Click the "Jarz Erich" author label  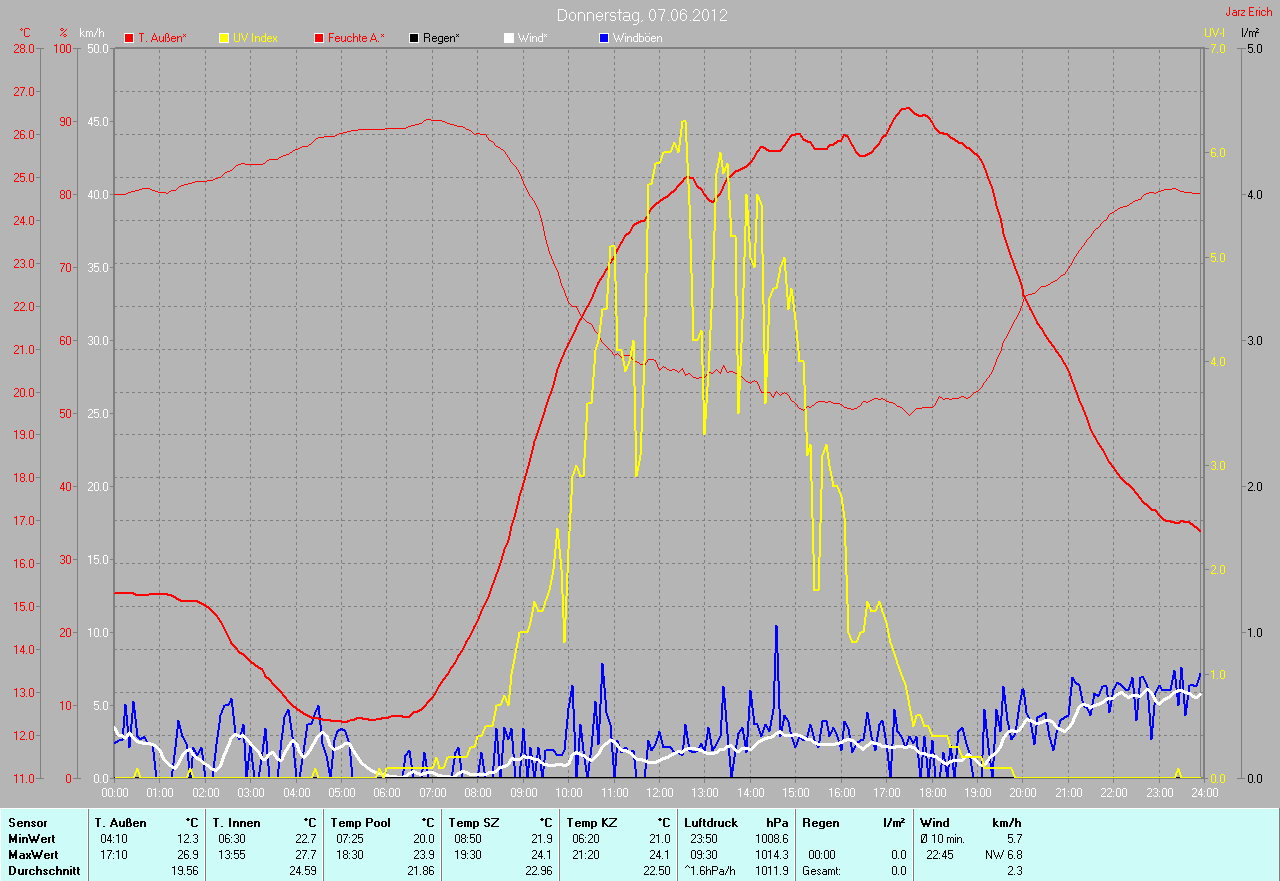[x=1250, y=12]
